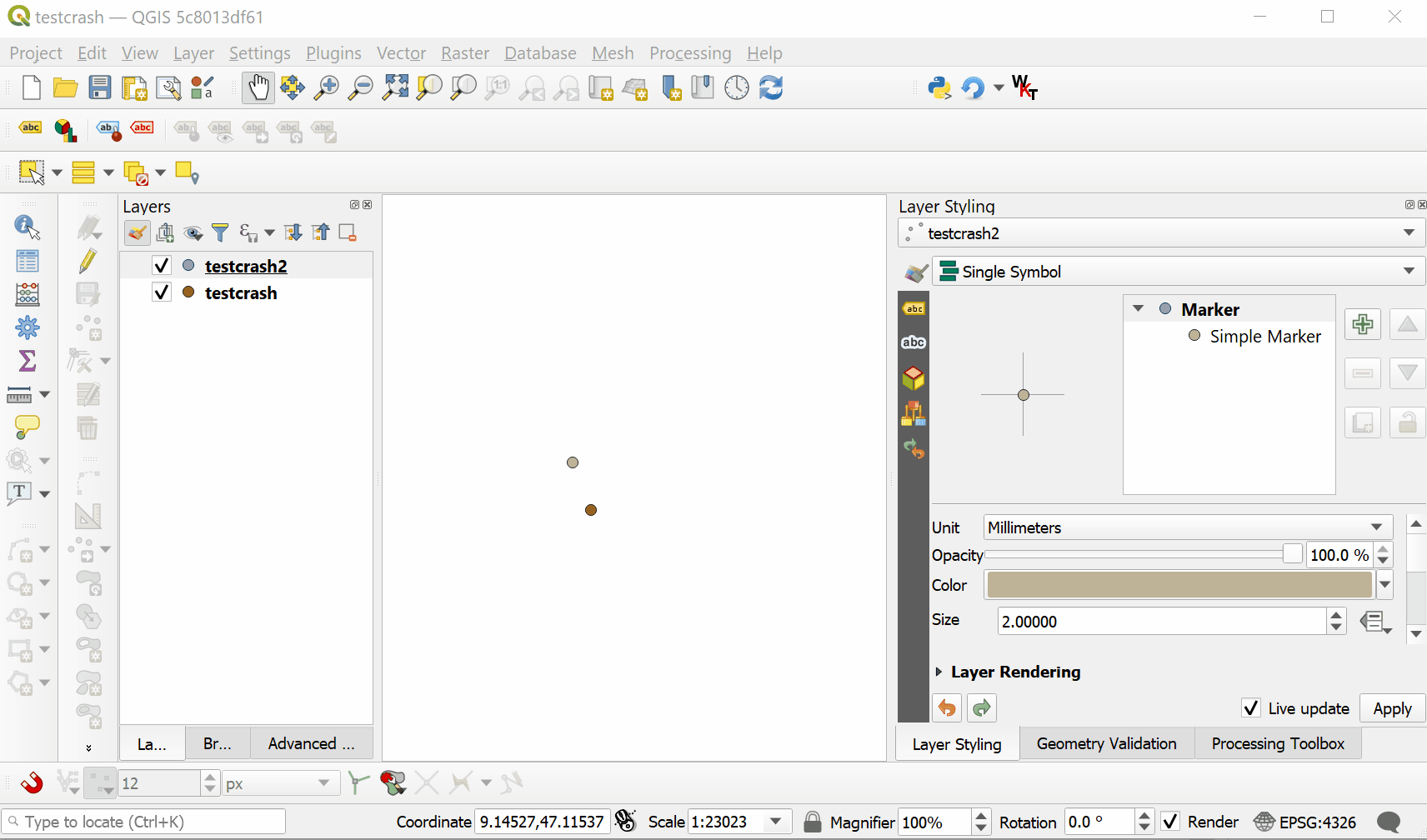Toggle visibility of testcrash layer
Viewport: 1427px width, 840px height.
click(x=162, y=292)
